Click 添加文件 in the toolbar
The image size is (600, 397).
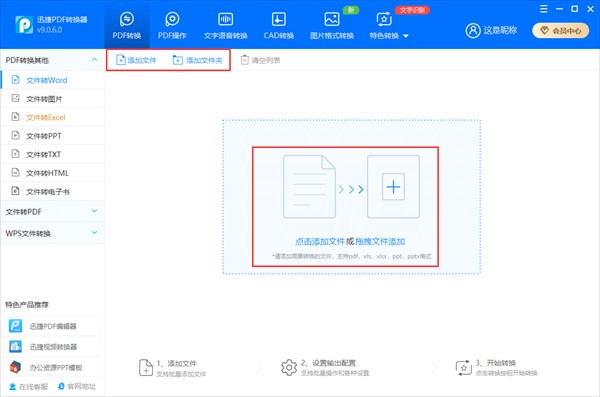[x=136, y=60]
